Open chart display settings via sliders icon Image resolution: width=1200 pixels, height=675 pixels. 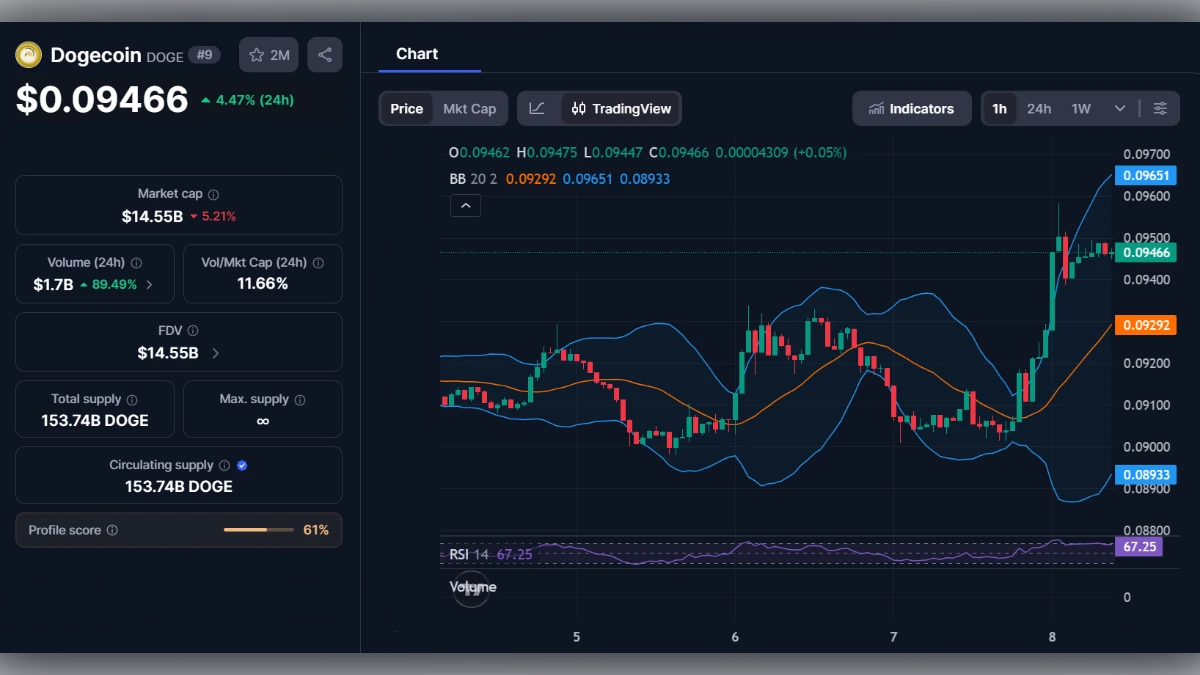click(1161, 108)
